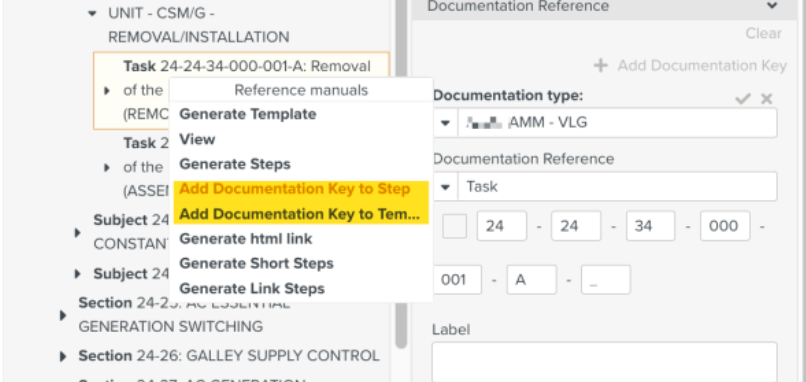Collapse UNIT - CSM/G REMOVAL/INSTALLATION node
The image size is (806, 382).
92,14
